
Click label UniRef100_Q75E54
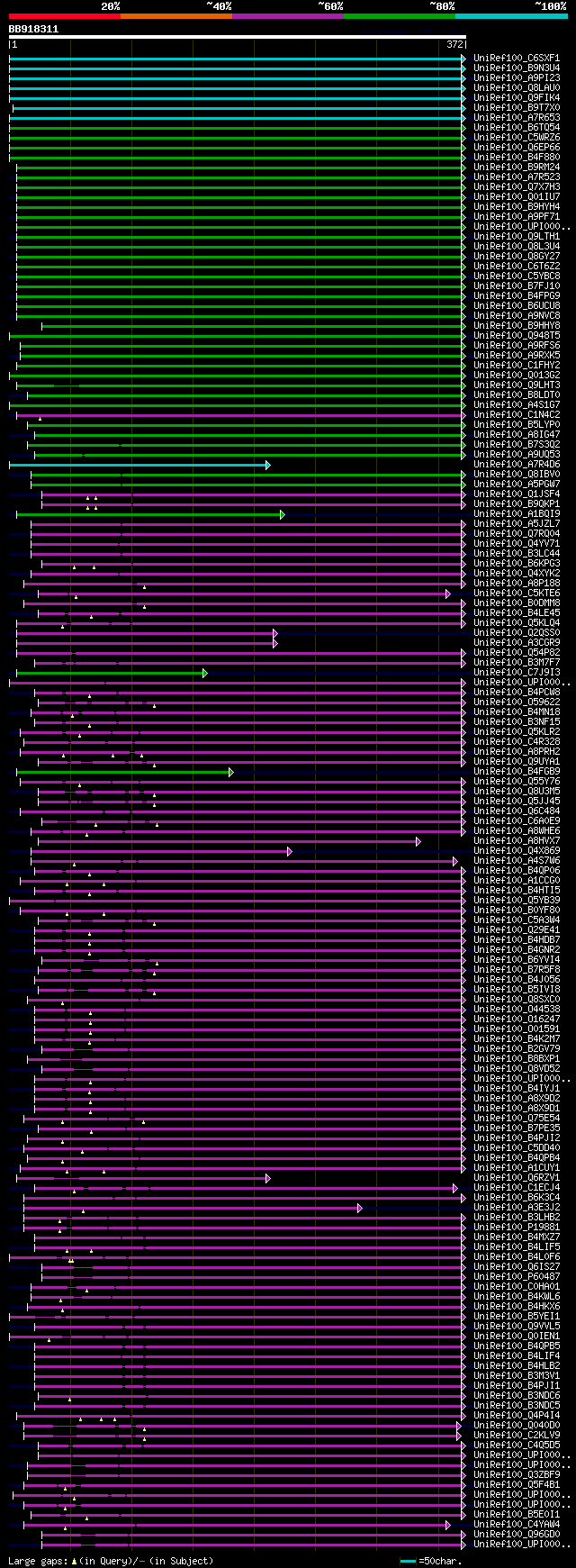point(517,1119)
